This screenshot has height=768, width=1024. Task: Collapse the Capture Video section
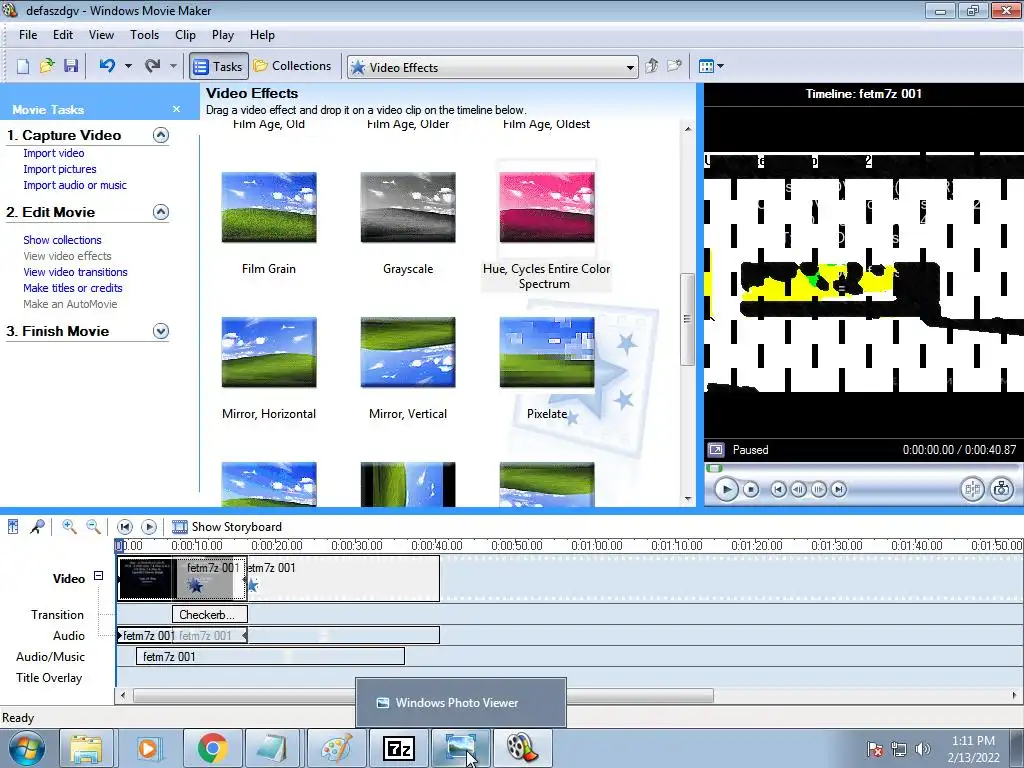(161, 135)
